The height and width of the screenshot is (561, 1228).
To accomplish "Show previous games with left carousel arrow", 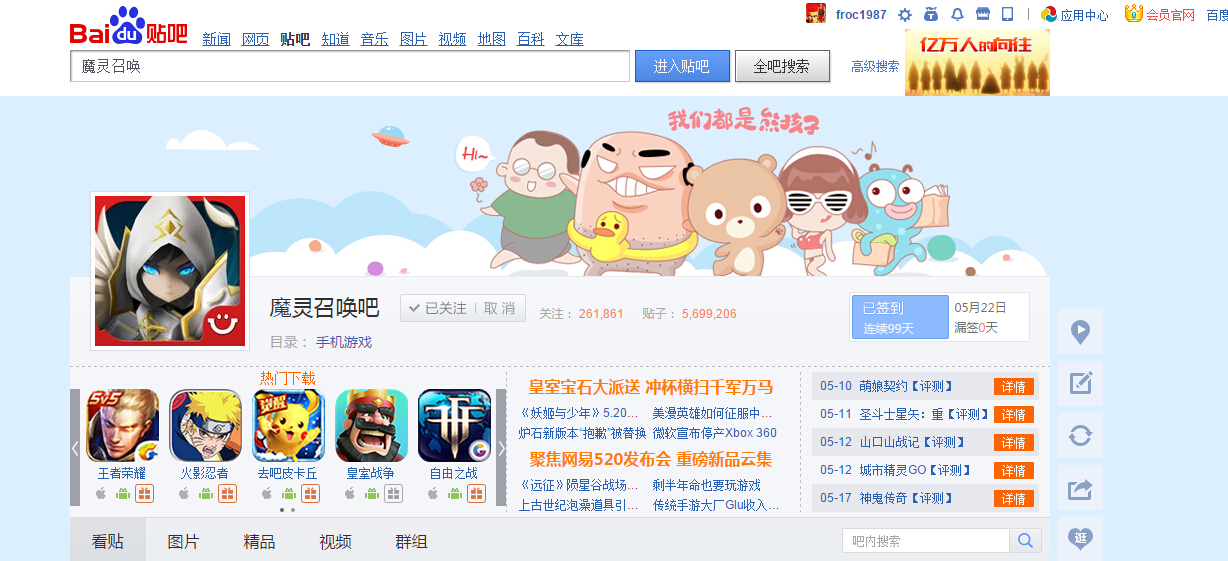I will click(x=75, y=447).
